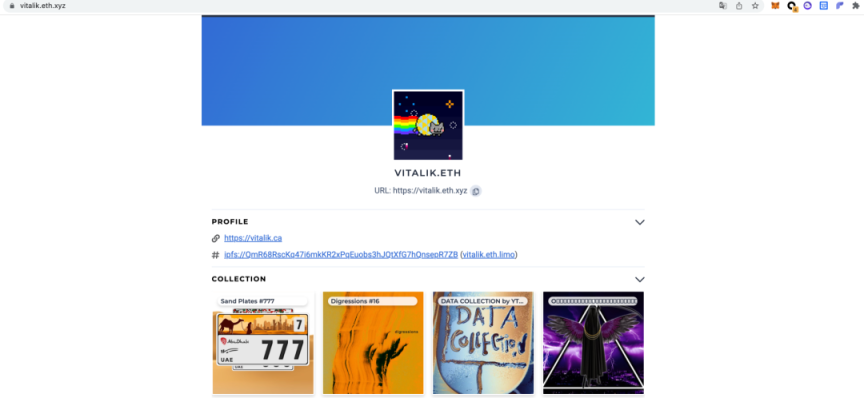Open the ipfs:// content hash link
864x398 pixels.
pos(341,255)
